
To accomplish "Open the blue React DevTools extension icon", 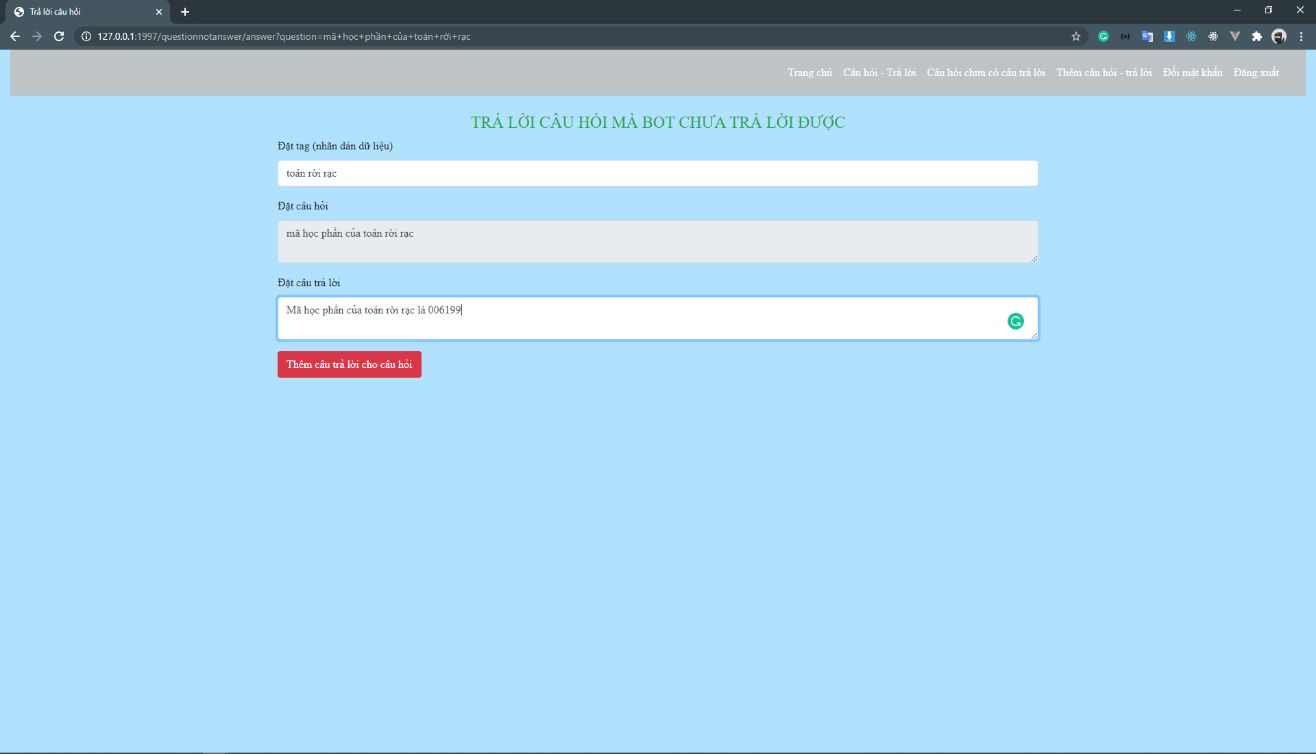I will (1191, 36).
